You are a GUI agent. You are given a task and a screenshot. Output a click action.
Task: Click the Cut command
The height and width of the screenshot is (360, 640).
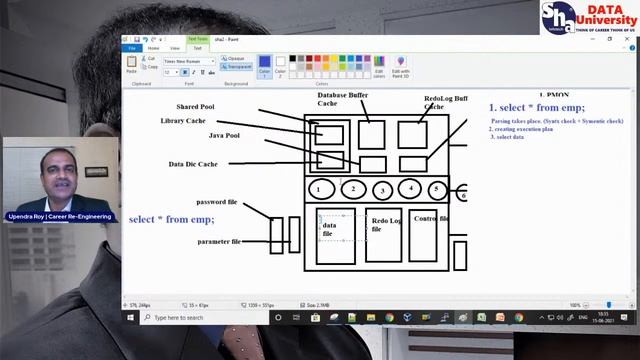point(149,58)
